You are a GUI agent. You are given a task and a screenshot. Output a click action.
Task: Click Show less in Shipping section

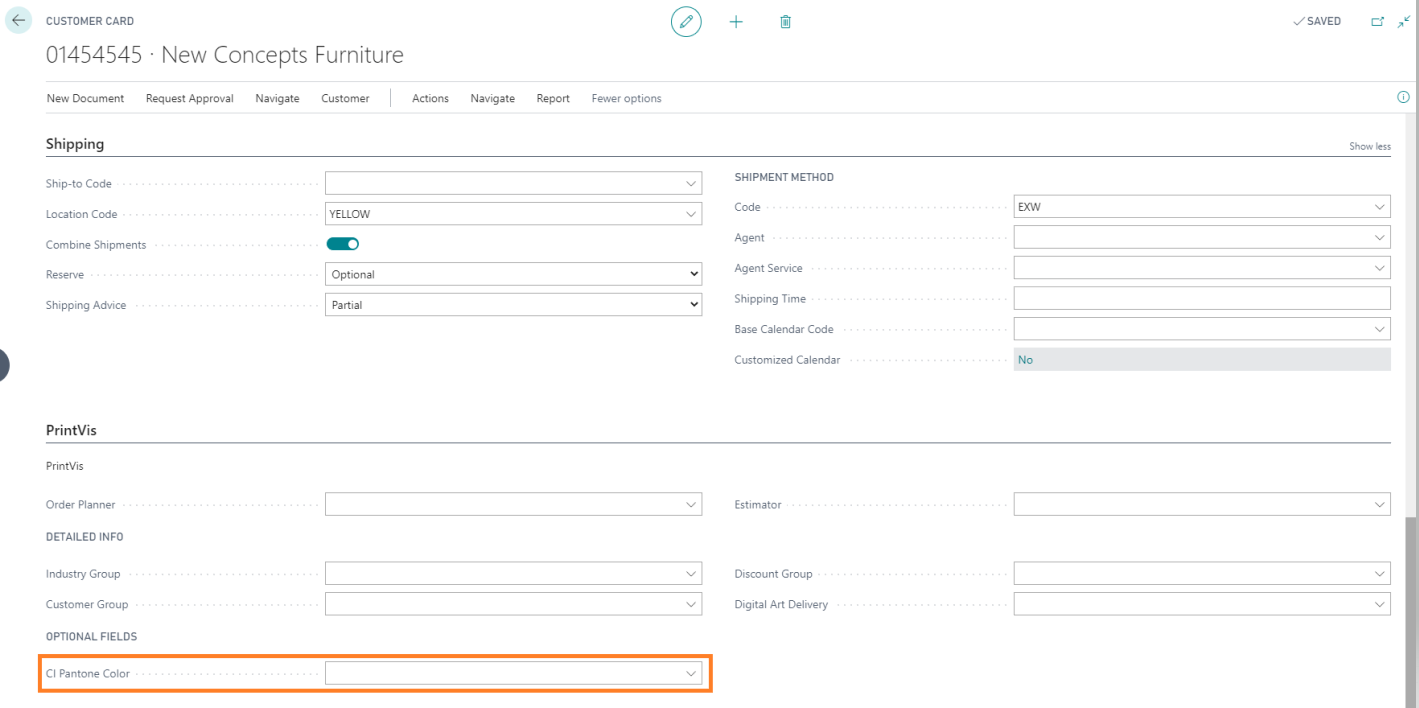pyautogui.click(x=1369, y=146)
